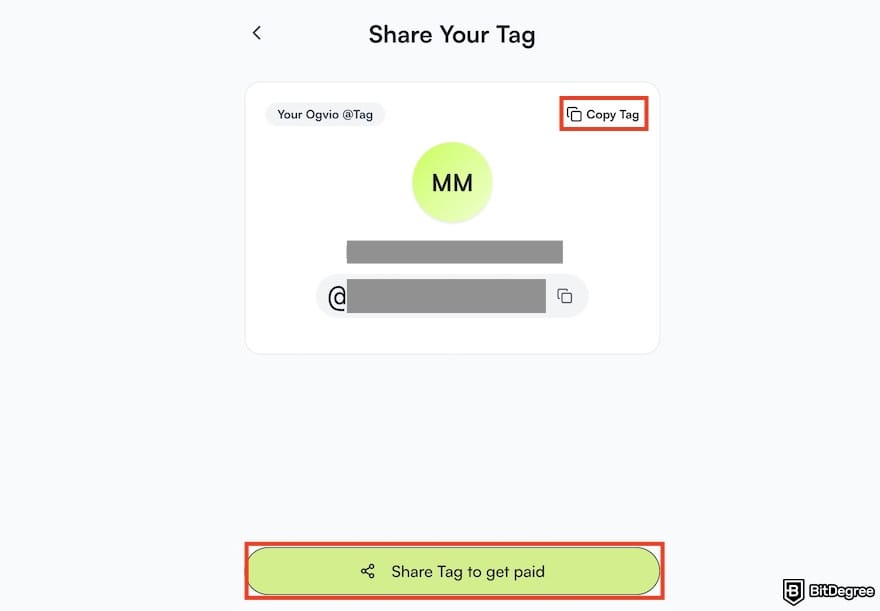The width and height of the screenshot is (880, 611).
Task: Click the @ symbol in the tag field
Action: [337, 296]
